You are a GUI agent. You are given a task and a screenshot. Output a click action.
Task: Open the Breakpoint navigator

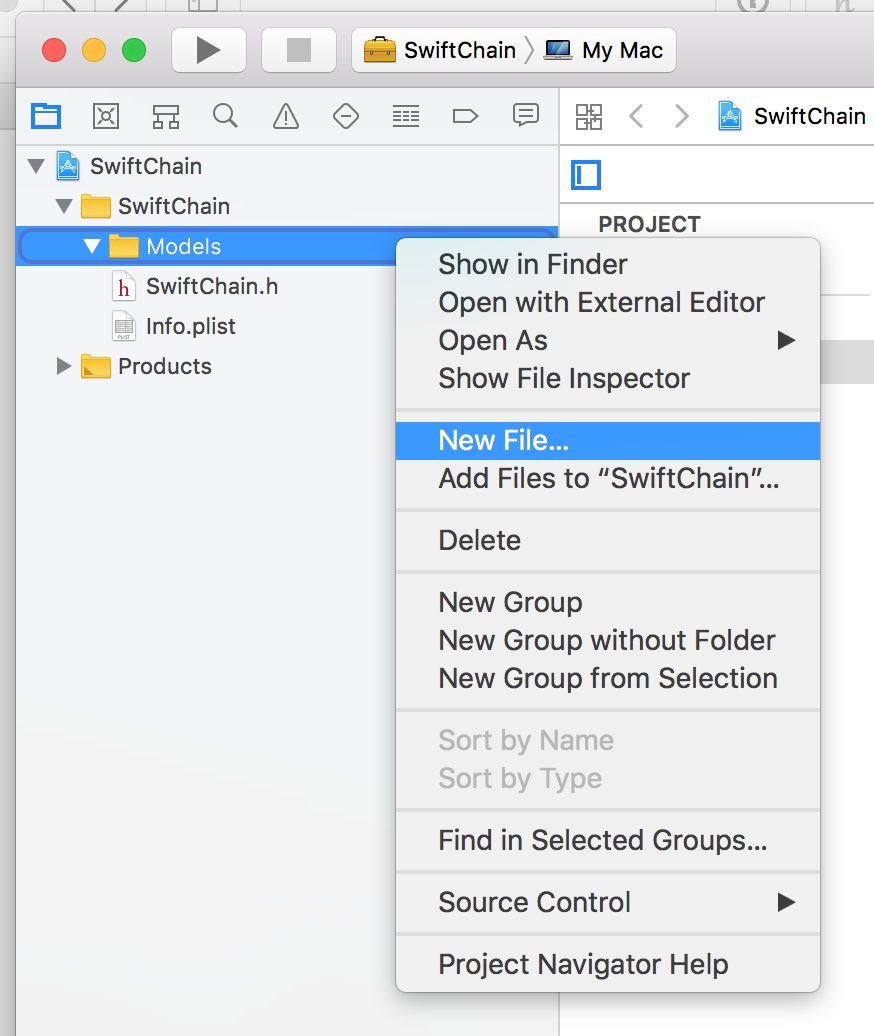pos(465,117)
